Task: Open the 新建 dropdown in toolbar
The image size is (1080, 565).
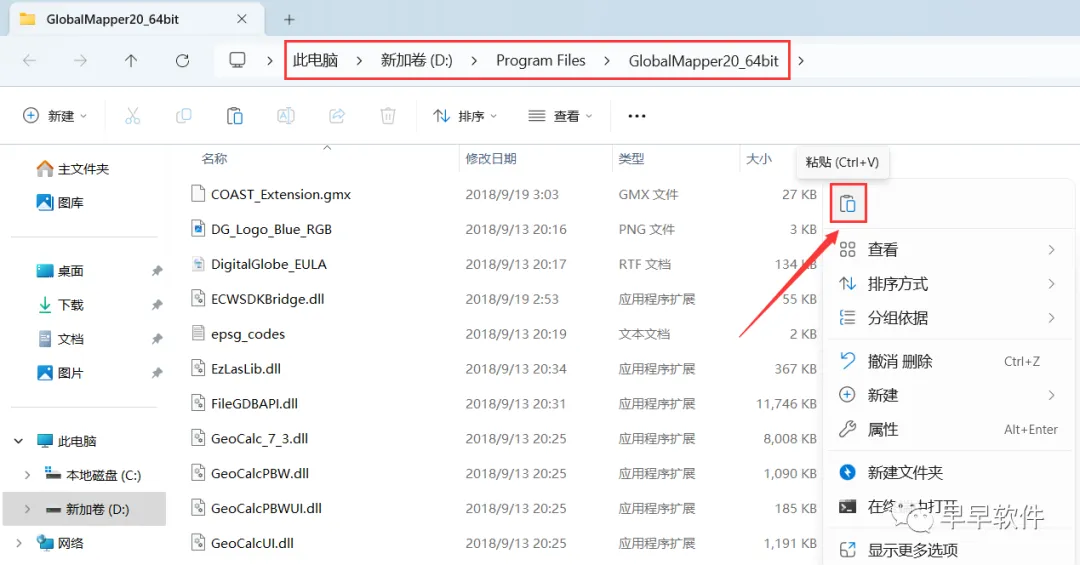Action: pyautogui.click(x=55, y=116)
